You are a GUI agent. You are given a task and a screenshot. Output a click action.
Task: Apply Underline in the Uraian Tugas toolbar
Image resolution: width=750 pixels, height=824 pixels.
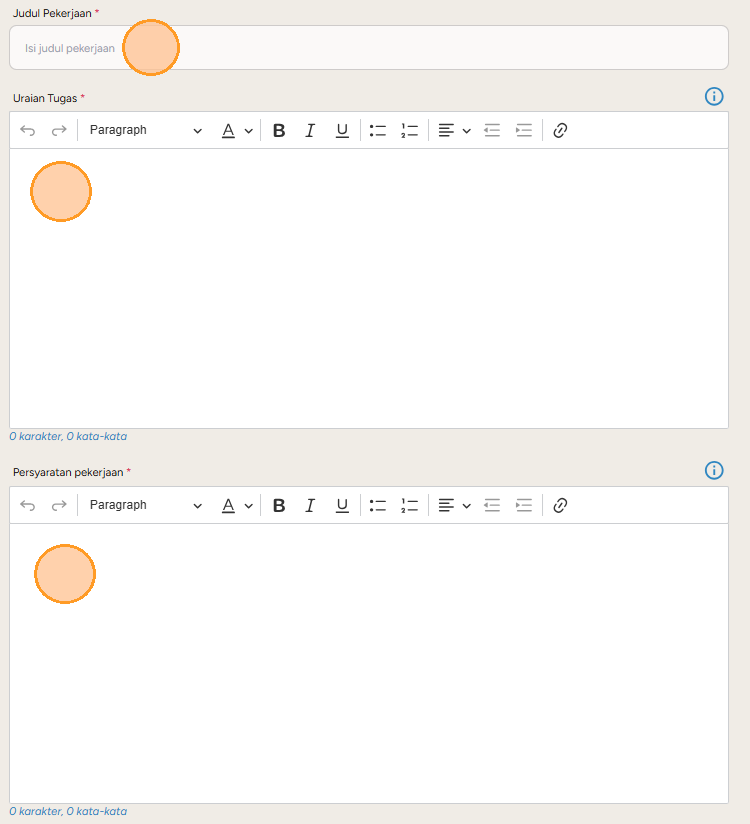[x=342, y=130]
